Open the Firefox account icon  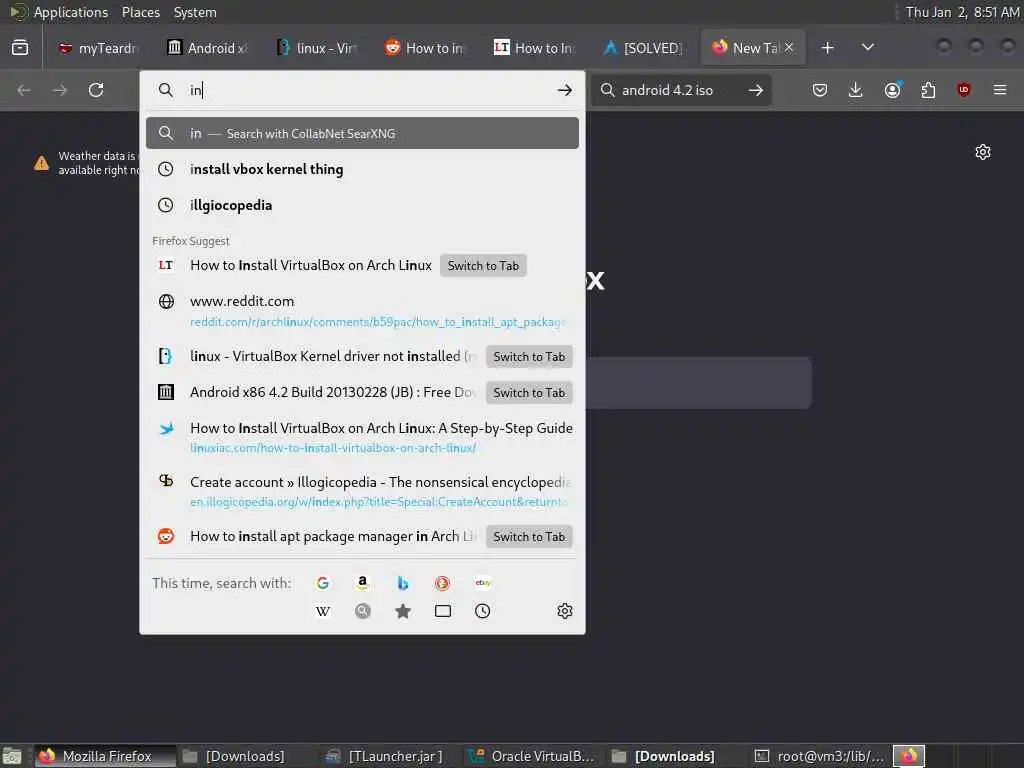(x=893, y=89)
